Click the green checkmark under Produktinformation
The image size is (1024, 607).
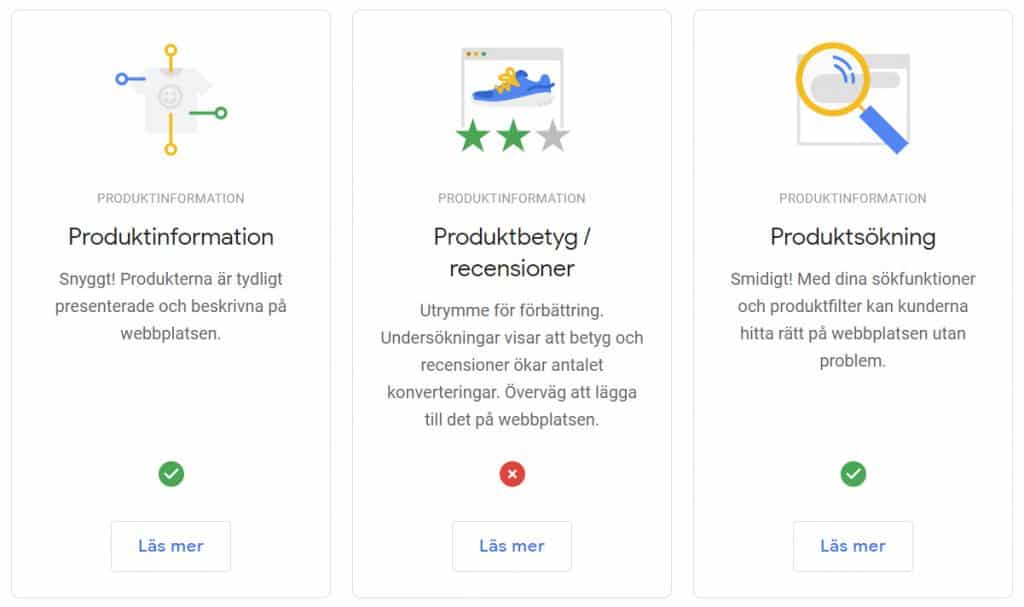pyautogui.click(x=171, y=474)
